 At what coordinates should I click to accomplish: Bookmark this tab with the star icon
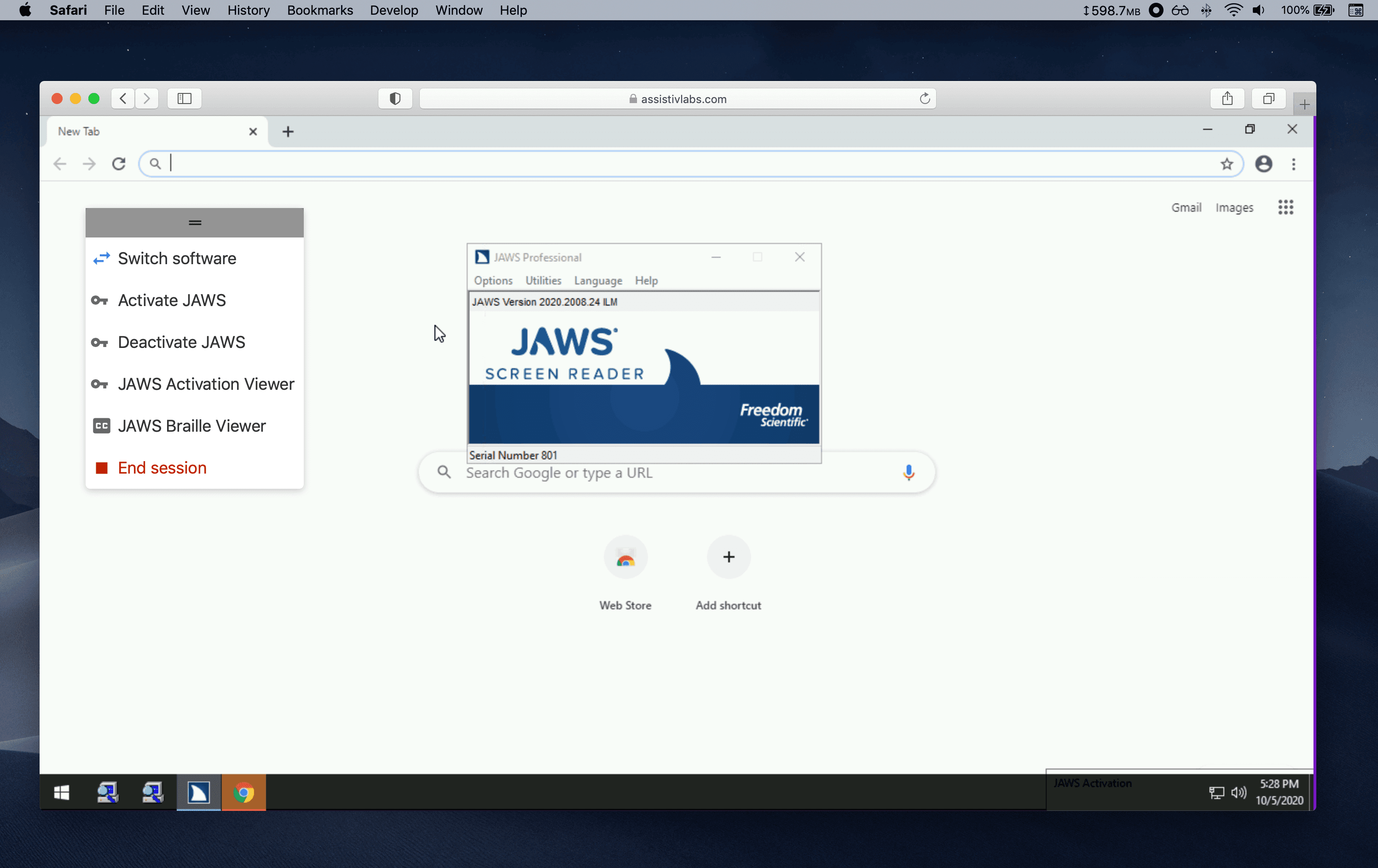tap(1227, 164)
